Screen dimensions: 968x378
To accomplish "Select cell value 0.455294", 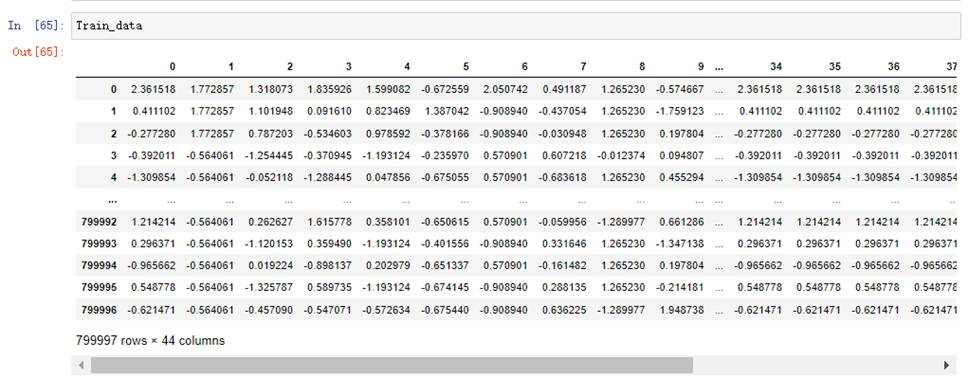I will tap(682, 178).
